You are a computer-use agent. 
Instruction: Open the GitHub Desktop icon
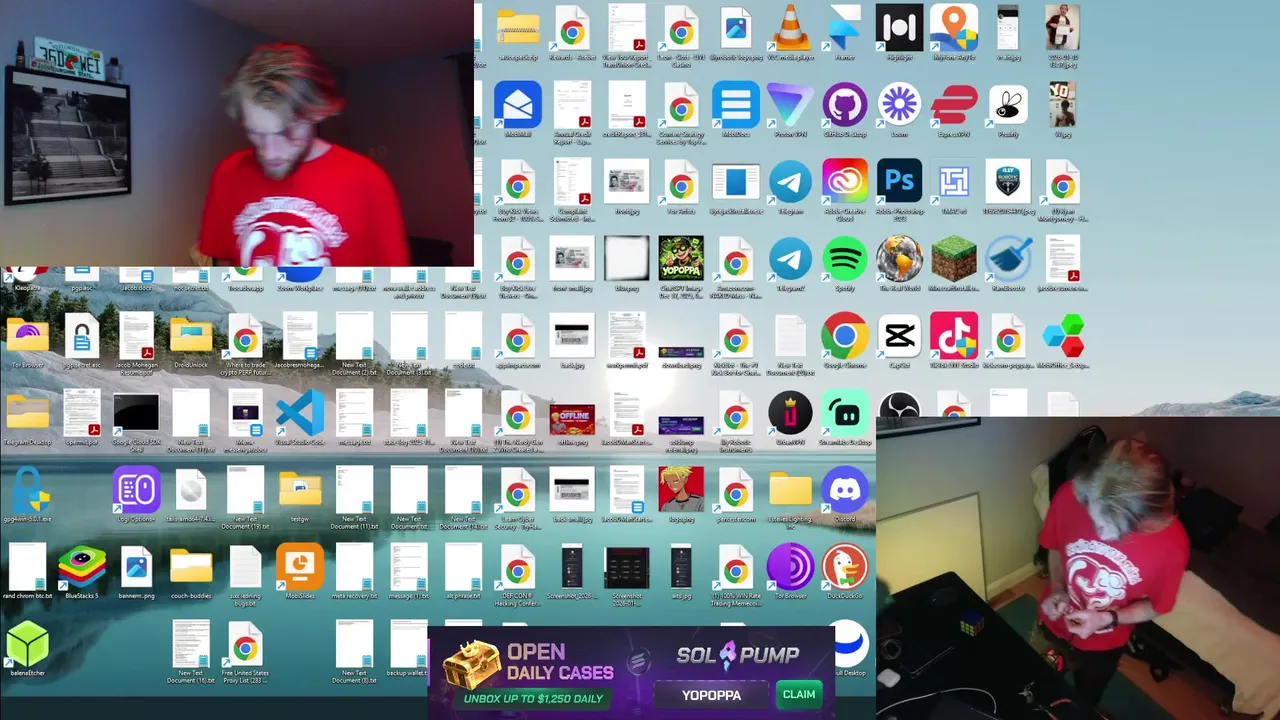coord(845,105)
